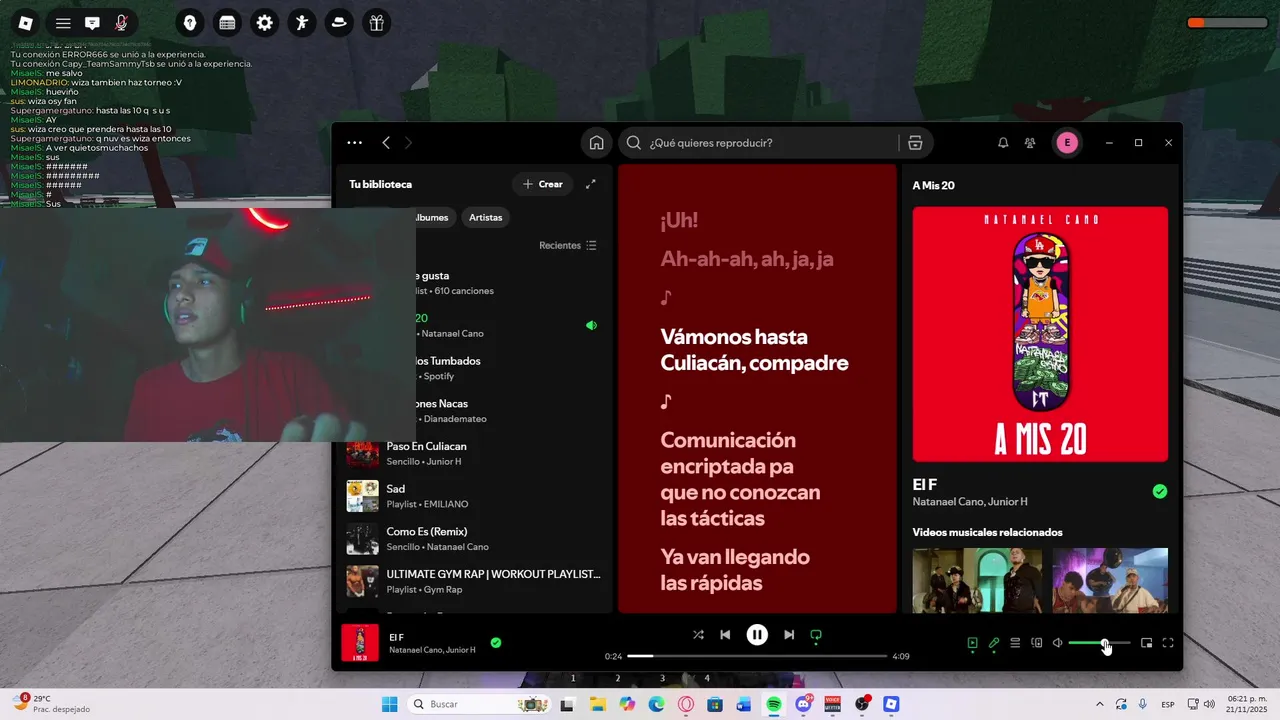Viewport: 1280px width, 720px height.
Task: Open Spotify notifications bell
Action: pyautogui.click(x=1003, y=143)
